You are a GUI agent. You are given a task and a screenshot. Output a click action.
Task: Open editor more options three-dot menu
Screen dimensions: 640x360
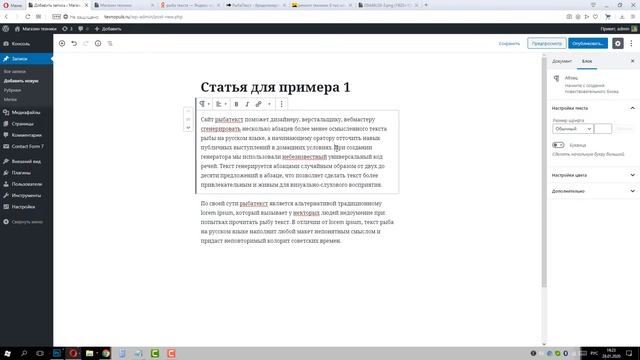coord(631,43)
